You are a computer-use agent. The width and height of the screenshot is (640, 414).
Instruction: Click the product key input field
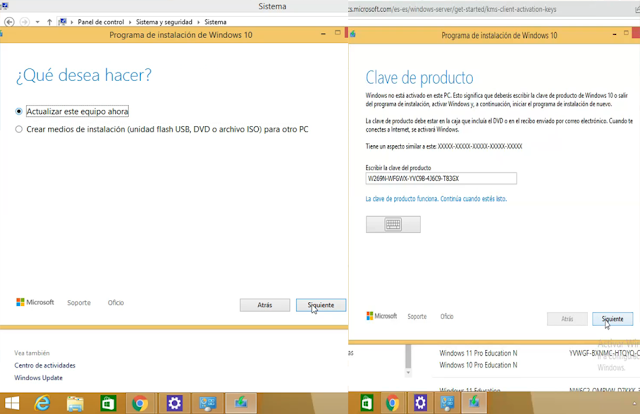441,178
